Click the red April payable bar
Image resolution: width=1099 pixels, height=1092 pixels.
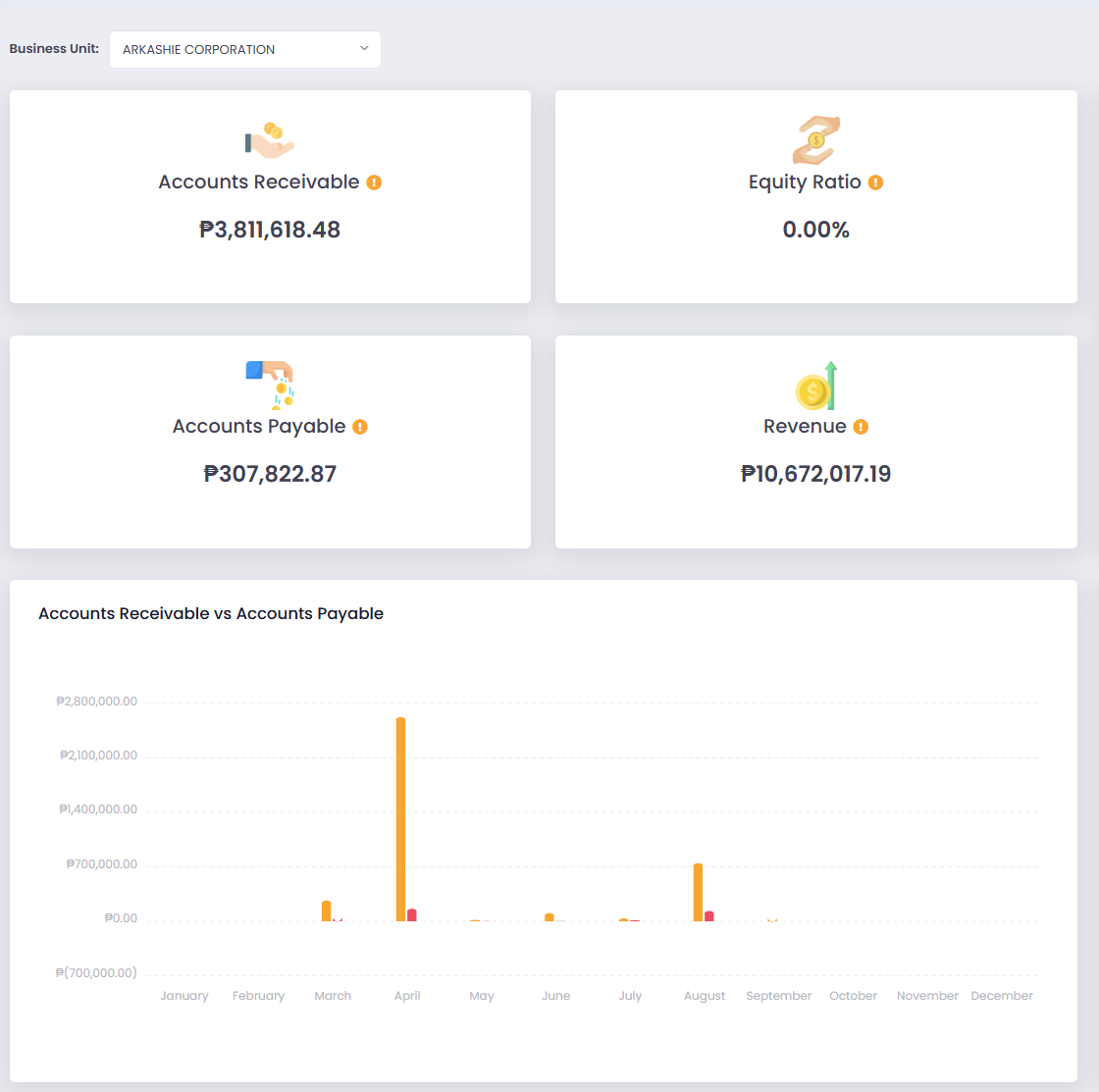[x=412, y=914]
